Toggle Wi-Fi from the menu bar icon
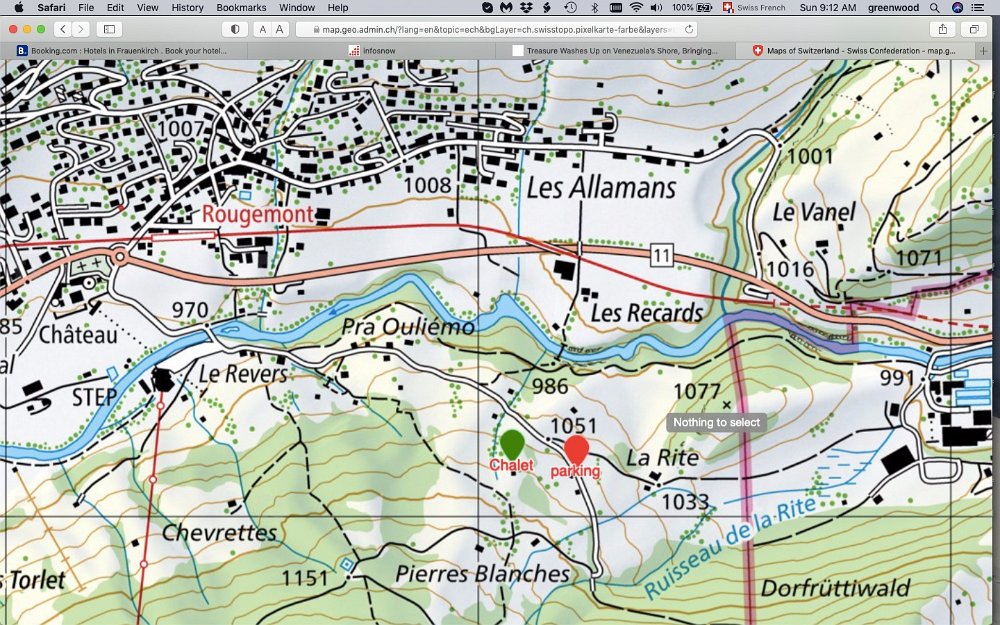 [636, 8]
